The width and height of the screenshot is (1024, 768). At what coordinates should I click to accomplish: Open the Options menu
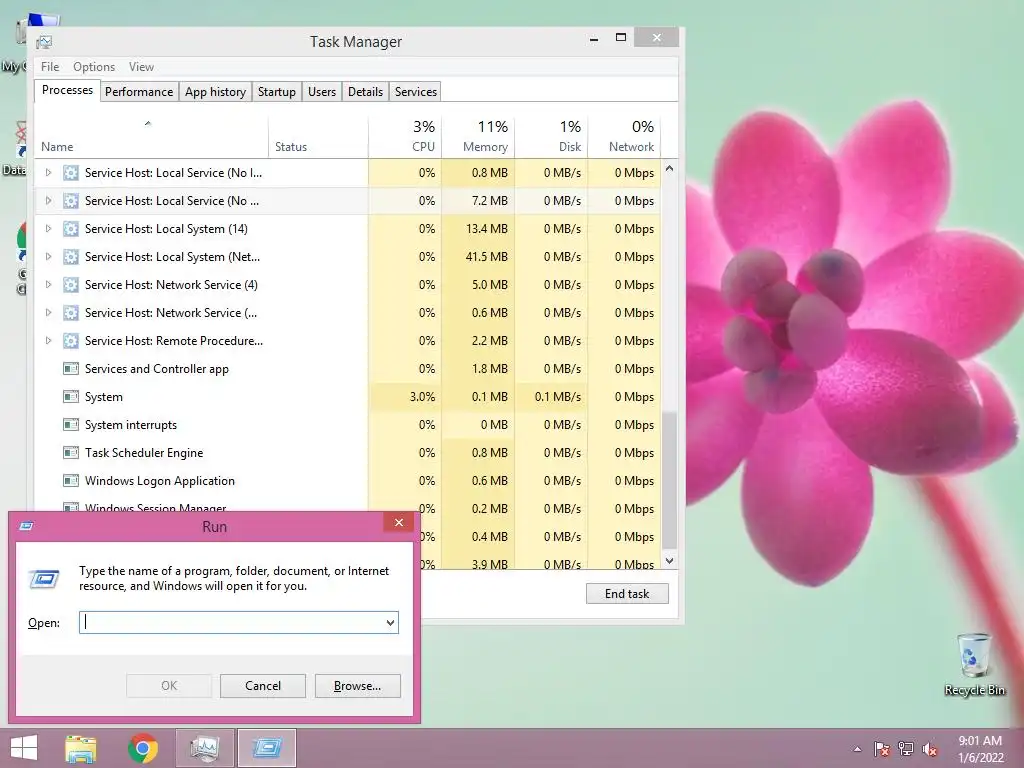pyautogui.click(x=94, y=67)
